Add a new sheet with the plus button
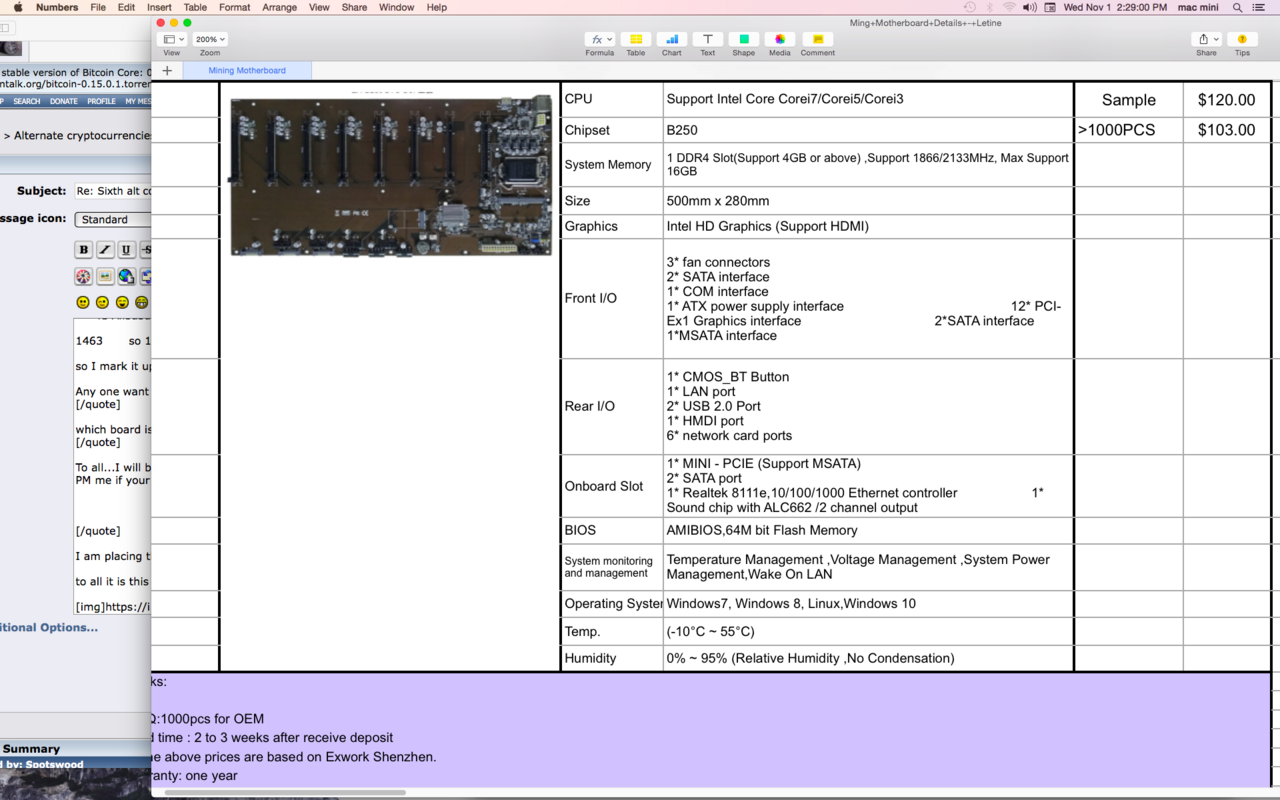The image size is (1280, 800). (x=167, y=71)
